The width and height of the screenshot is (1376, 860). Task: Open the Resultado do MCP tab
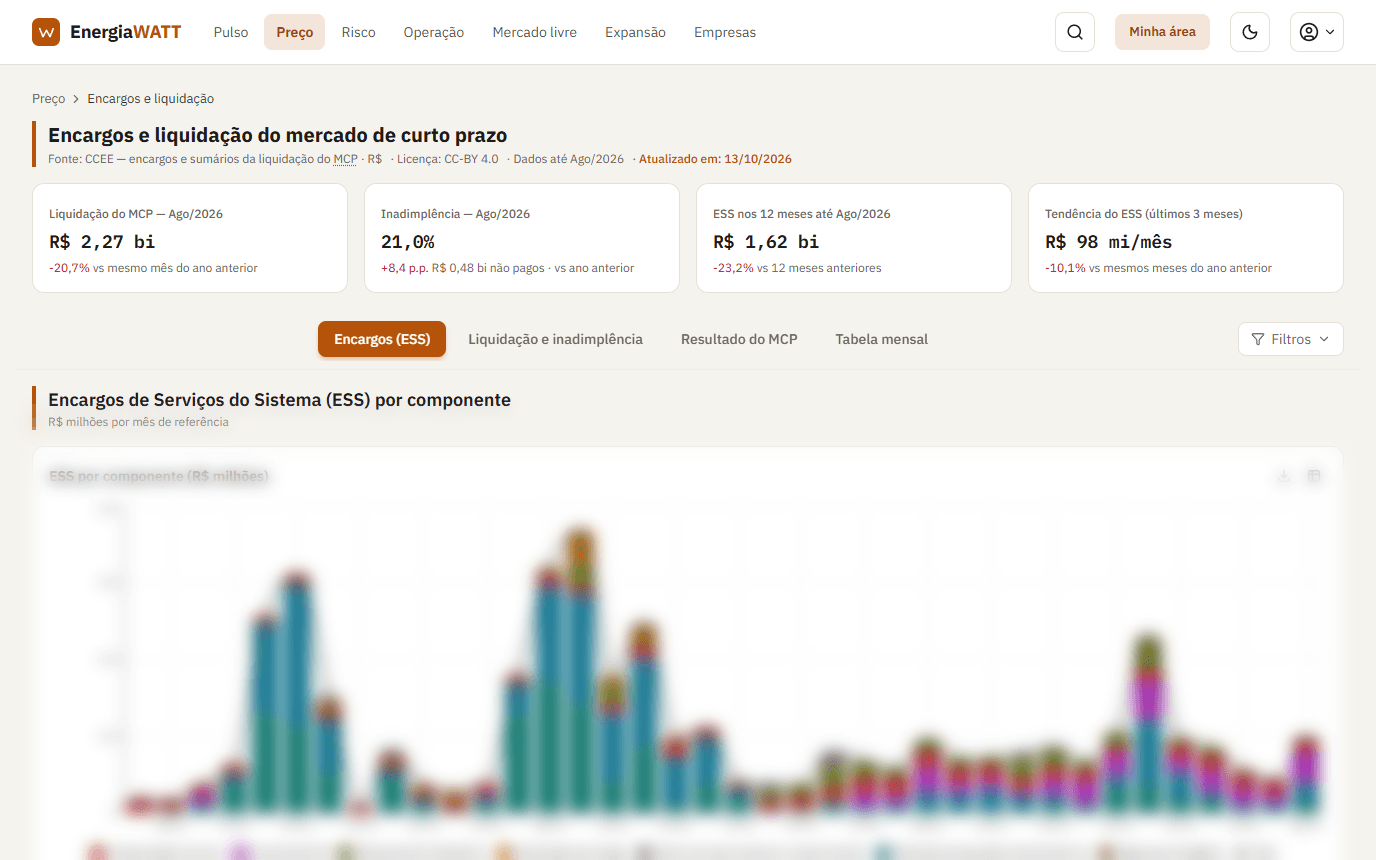click(x=739, y=339)
